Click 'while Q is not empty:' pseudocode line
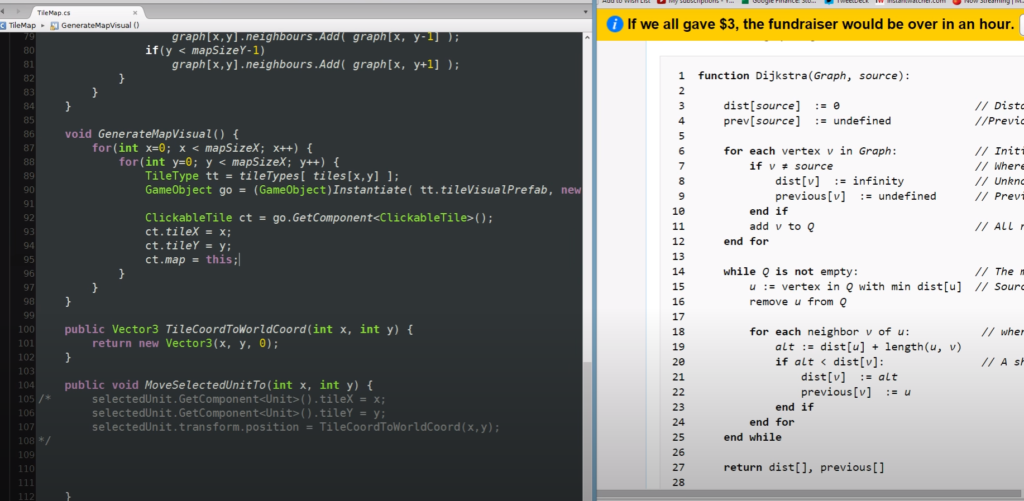Image resolution: width=1024 pixels, height=501 pixels. click(790, 271)
